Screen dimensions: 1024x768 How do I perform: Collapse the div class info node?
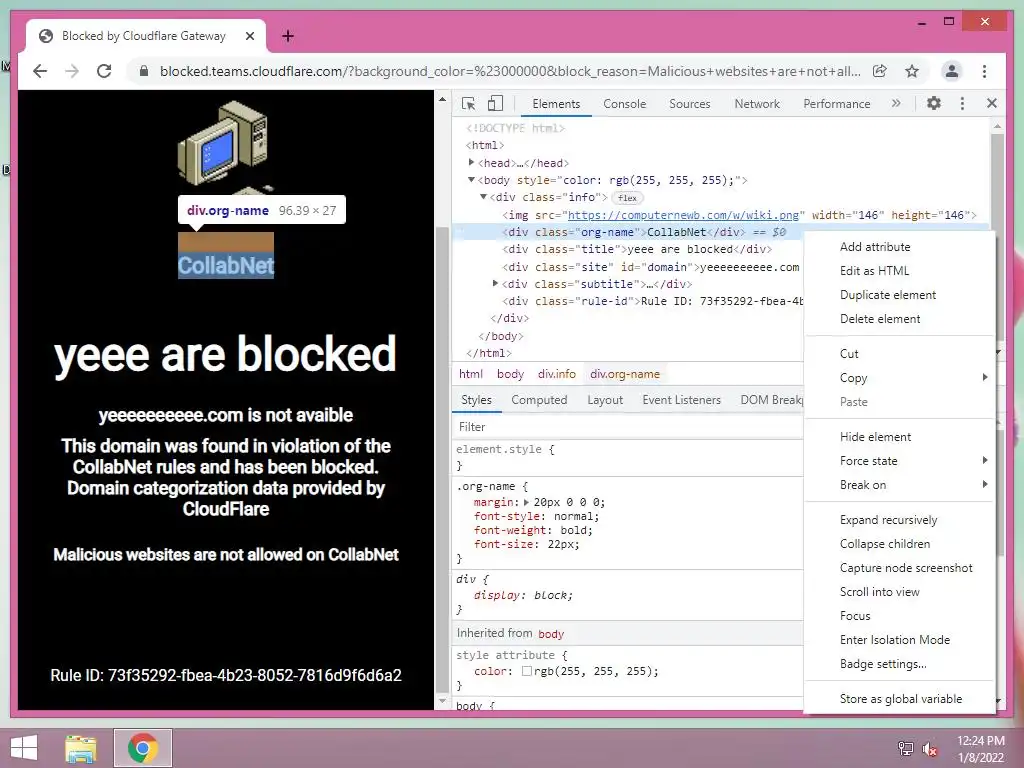(x=483, y=197)
